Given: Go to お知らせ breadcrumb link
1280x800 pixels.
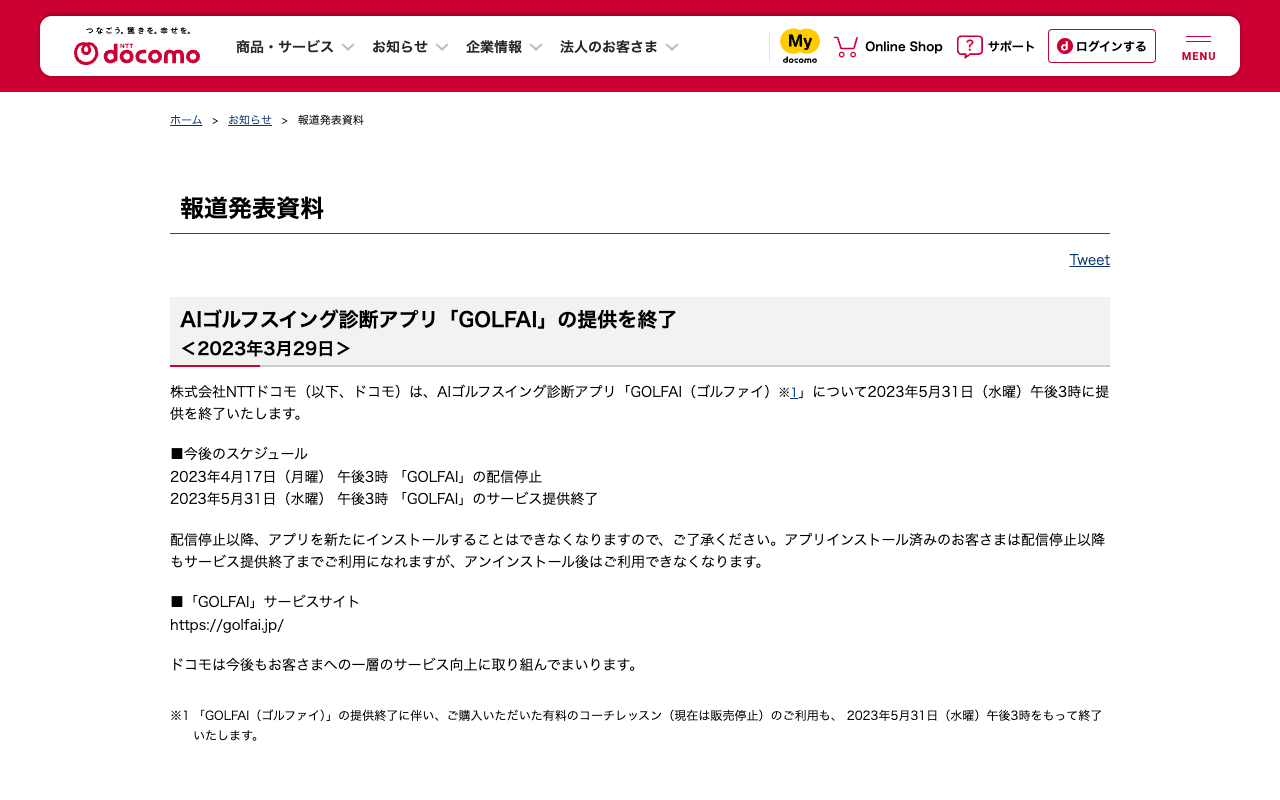Looking at the screenshot, I should (x=250, y=120).
